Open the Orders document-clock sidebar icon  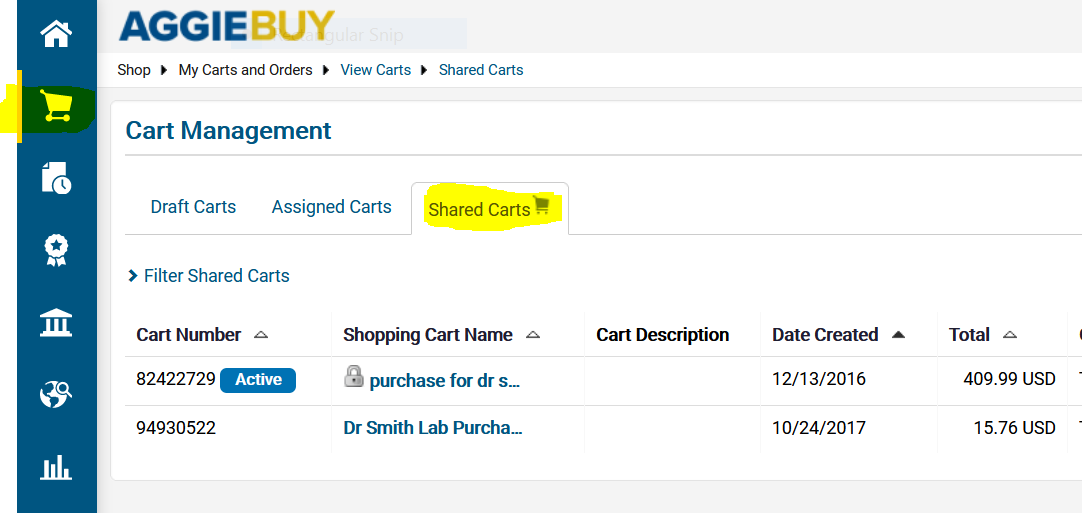[x=57, y=178]
